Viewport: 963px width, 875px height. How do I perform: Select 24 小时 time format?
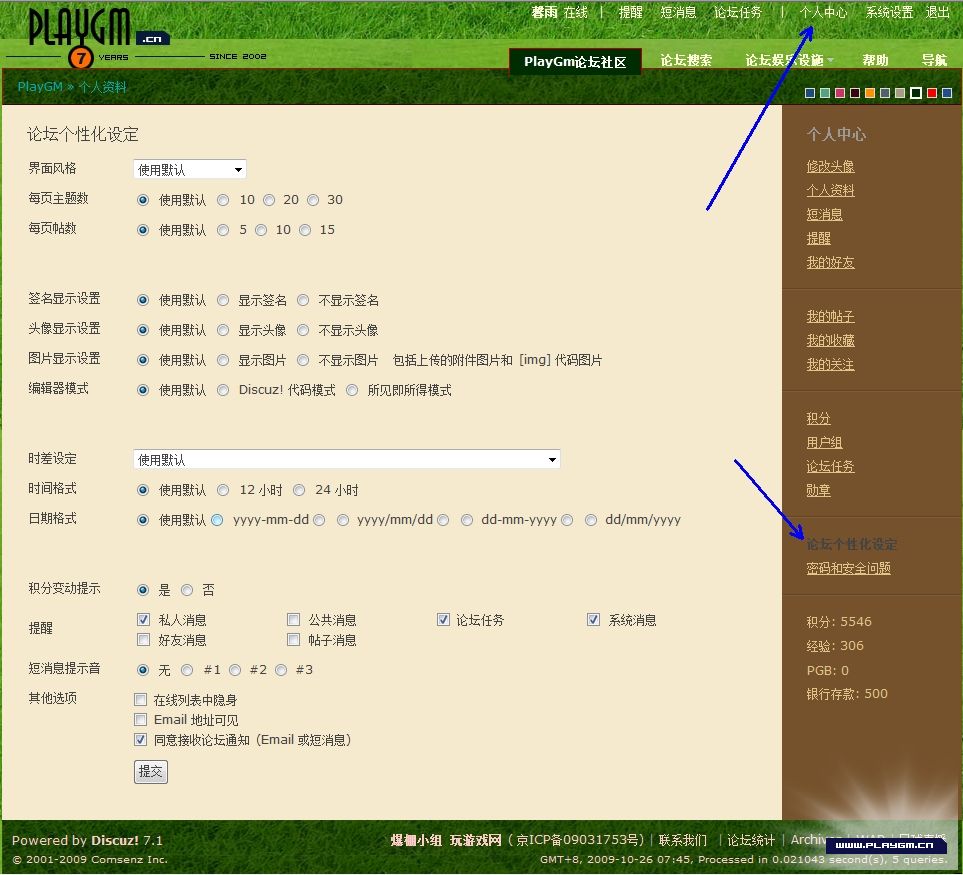point(299,490)
